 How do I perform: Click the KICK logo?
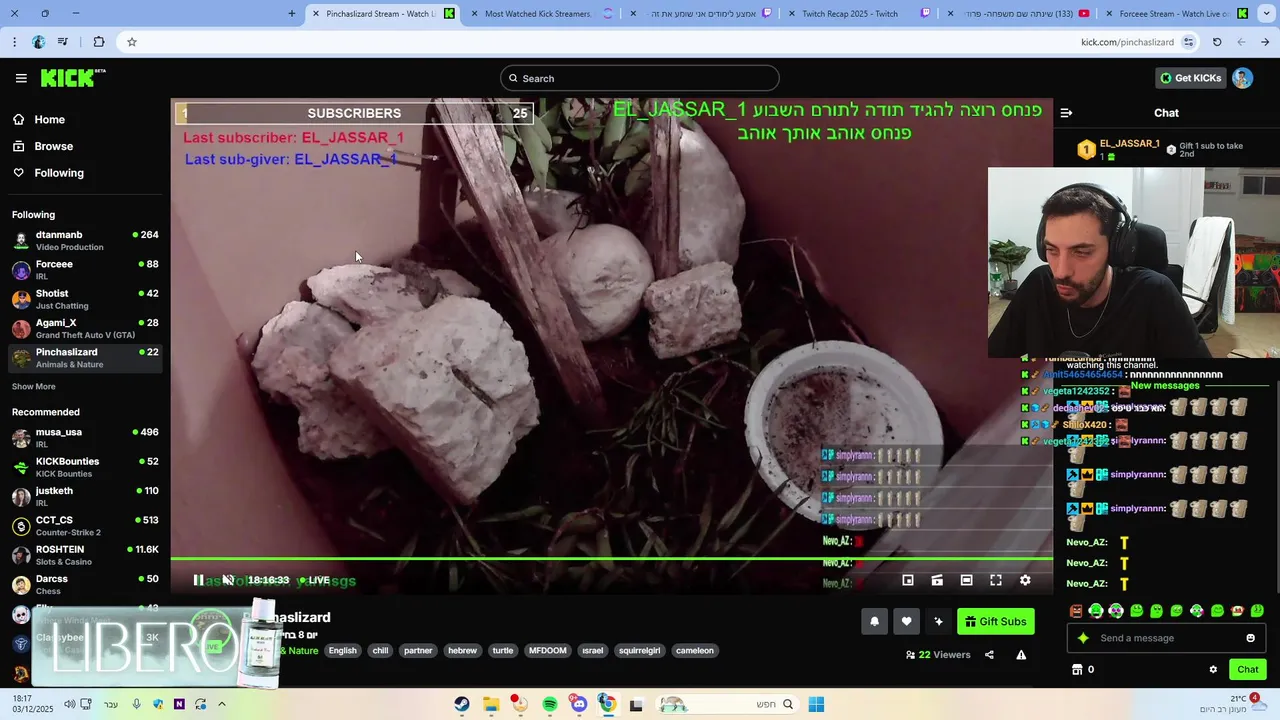coord(72,78)
